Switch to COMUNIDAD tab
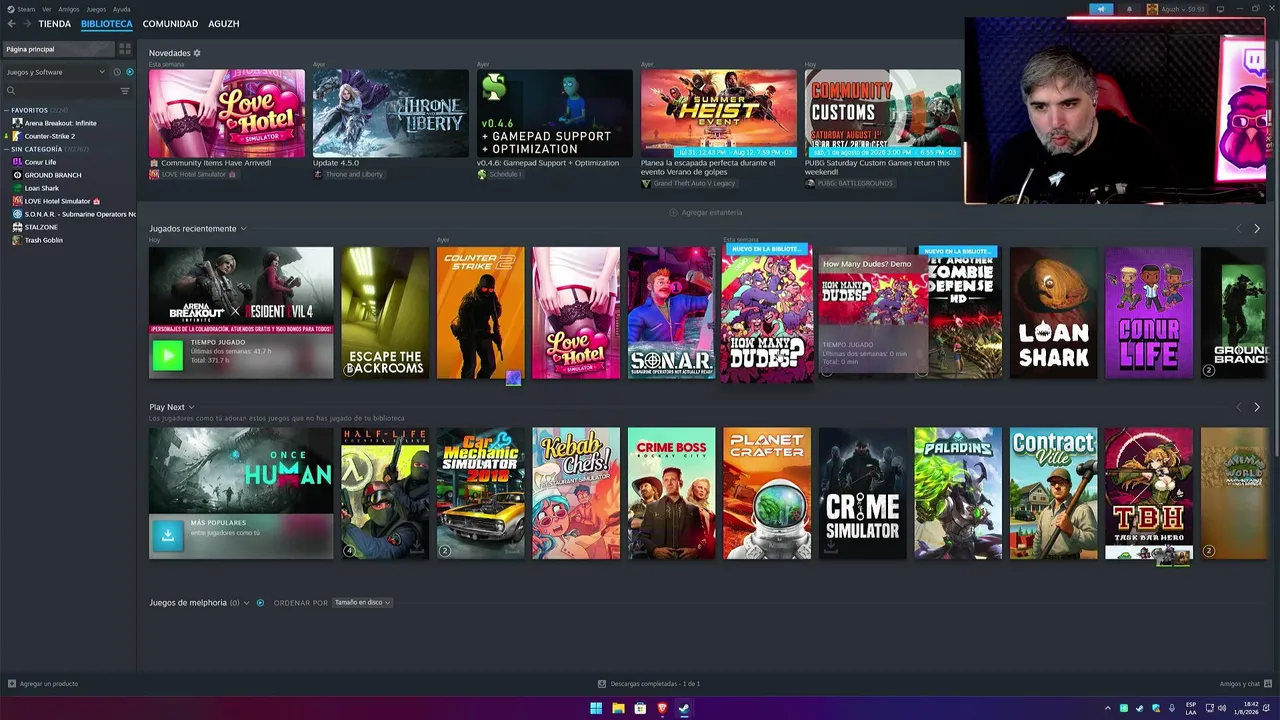Image resolution: width=1280 pixels, height=720 pixels. (170, 23)
